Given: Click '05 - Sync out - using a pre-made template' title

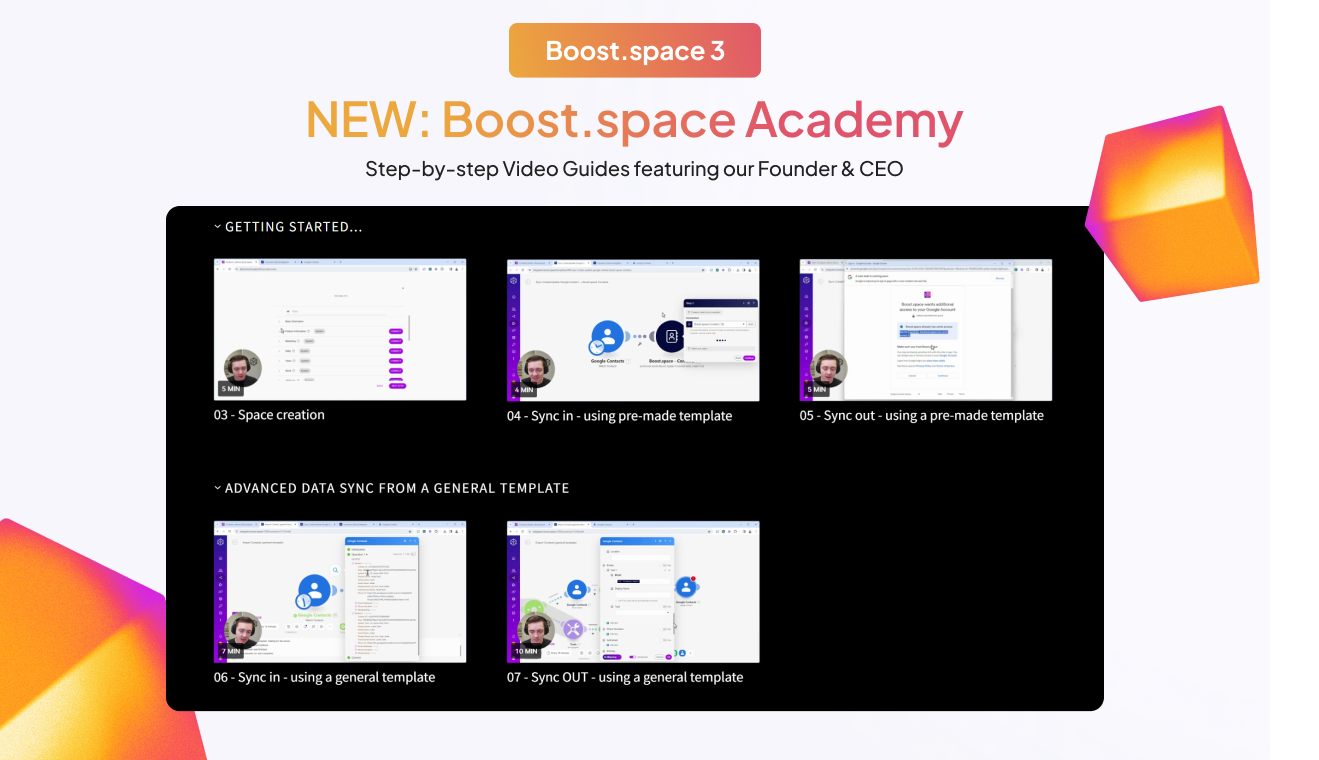Looking at the screenshot, I should tap(922, 416).
